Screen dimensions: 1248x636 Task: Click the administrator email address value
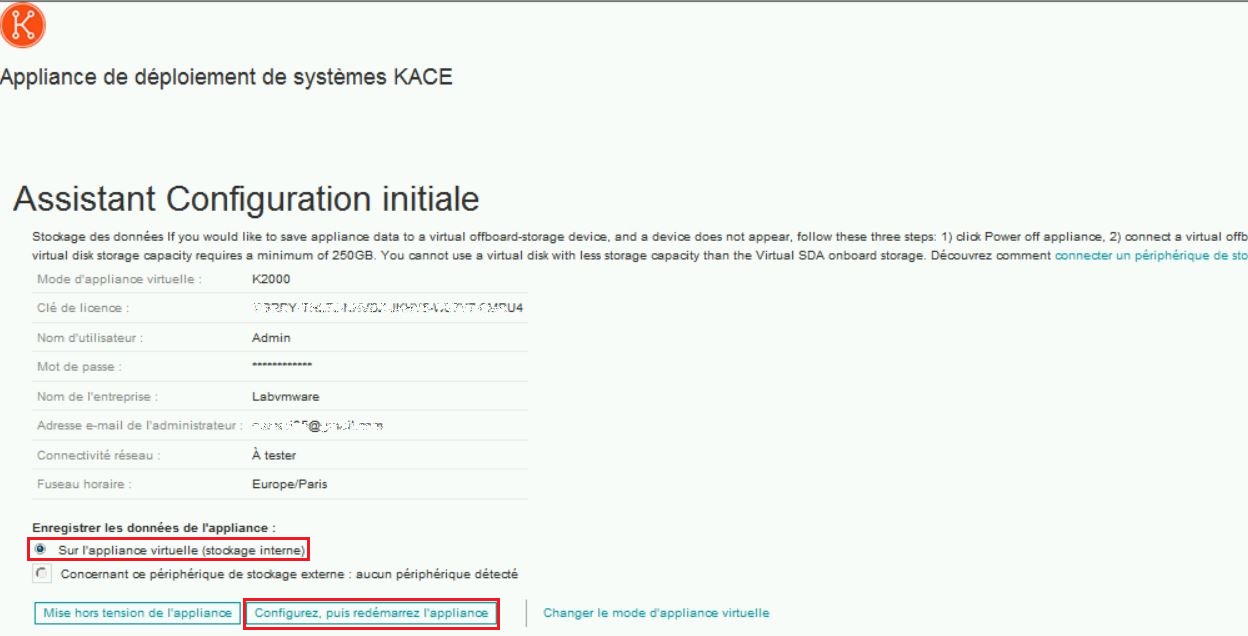click(318, 425)
